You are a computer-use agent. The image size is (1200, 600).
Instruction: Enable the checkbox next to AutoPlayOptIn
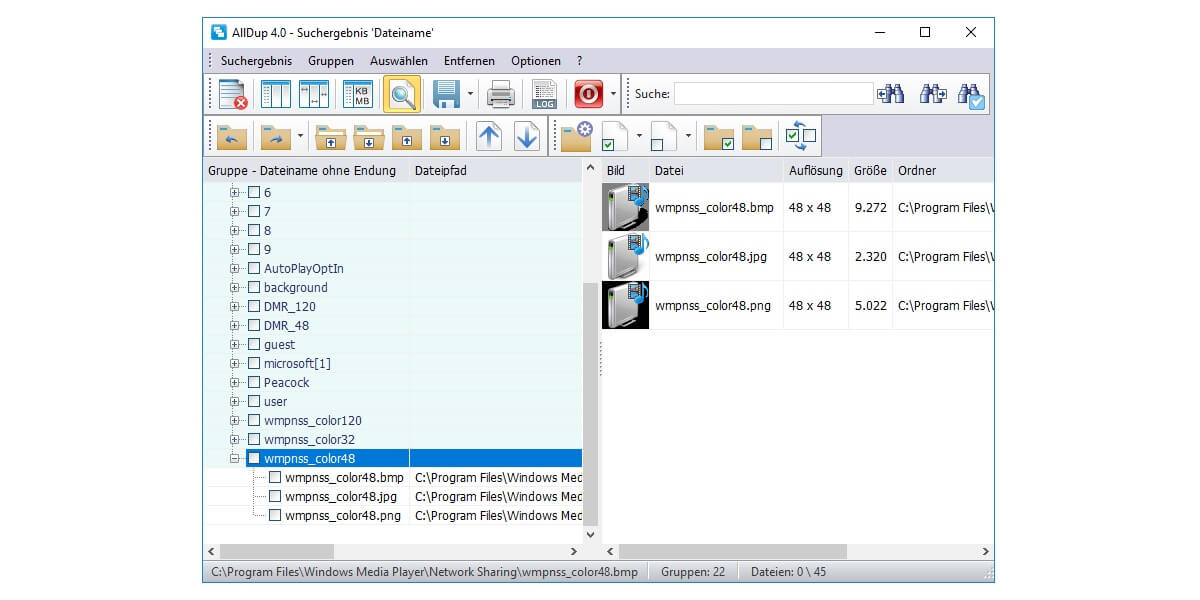(x=254, y=269)
